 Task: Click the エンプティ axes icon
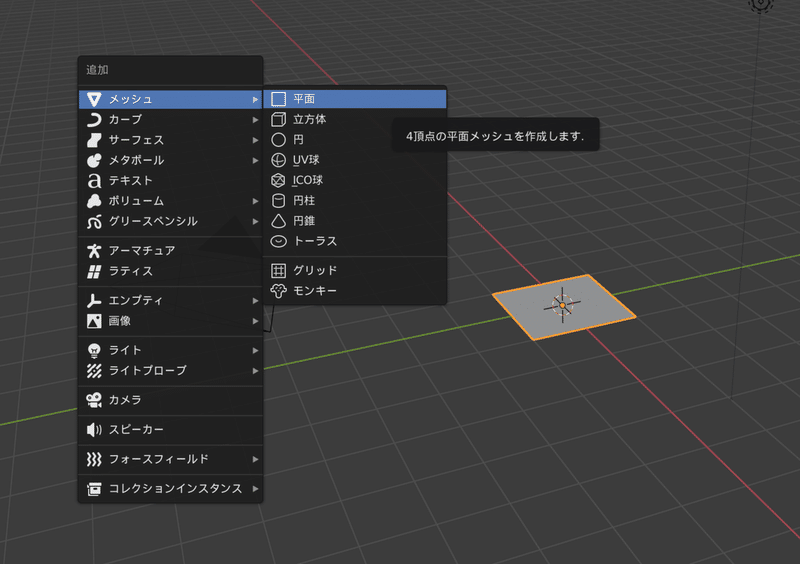point(94,301)
